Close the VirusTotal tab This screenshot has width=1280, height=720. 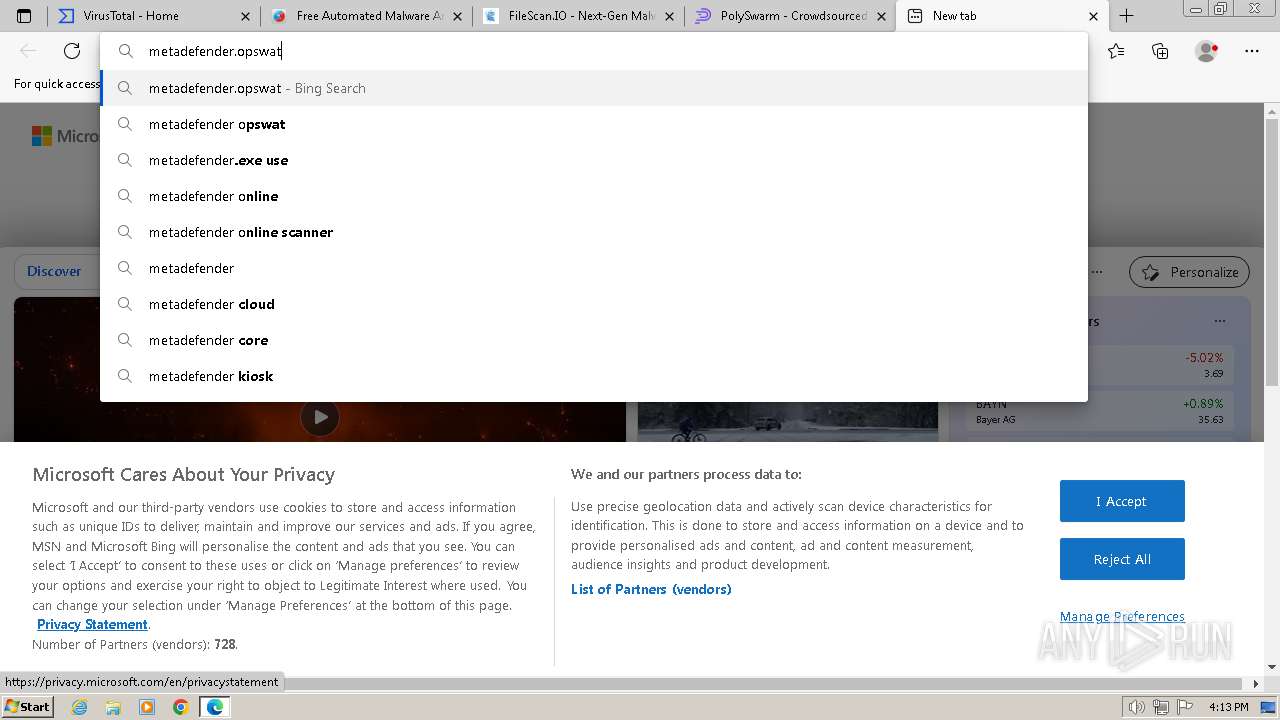tap(246, 16)
